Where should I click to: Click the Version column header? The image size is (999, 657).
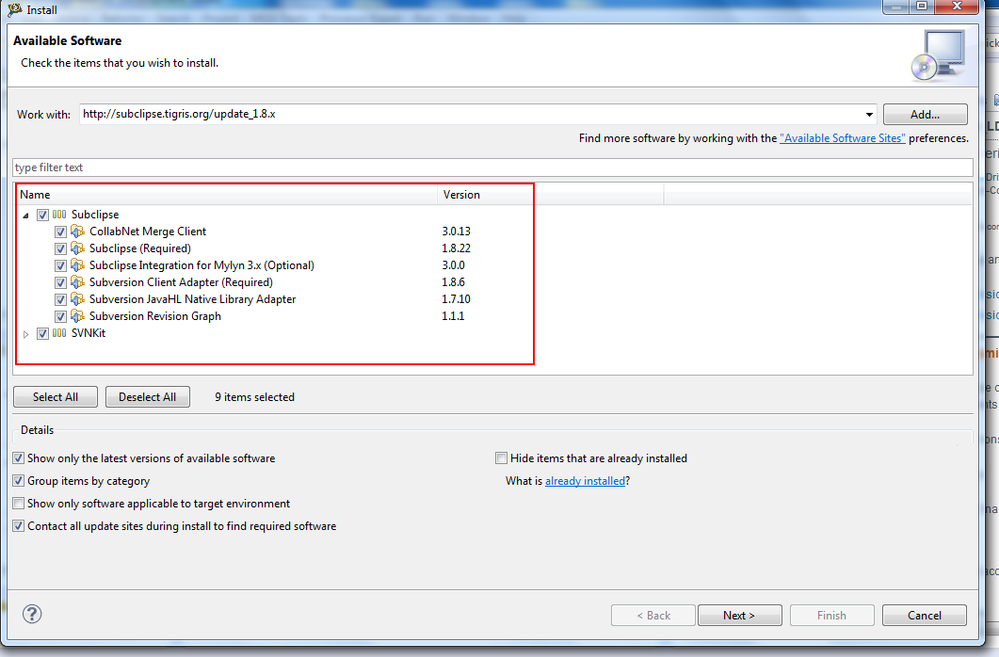click(550, 195)
